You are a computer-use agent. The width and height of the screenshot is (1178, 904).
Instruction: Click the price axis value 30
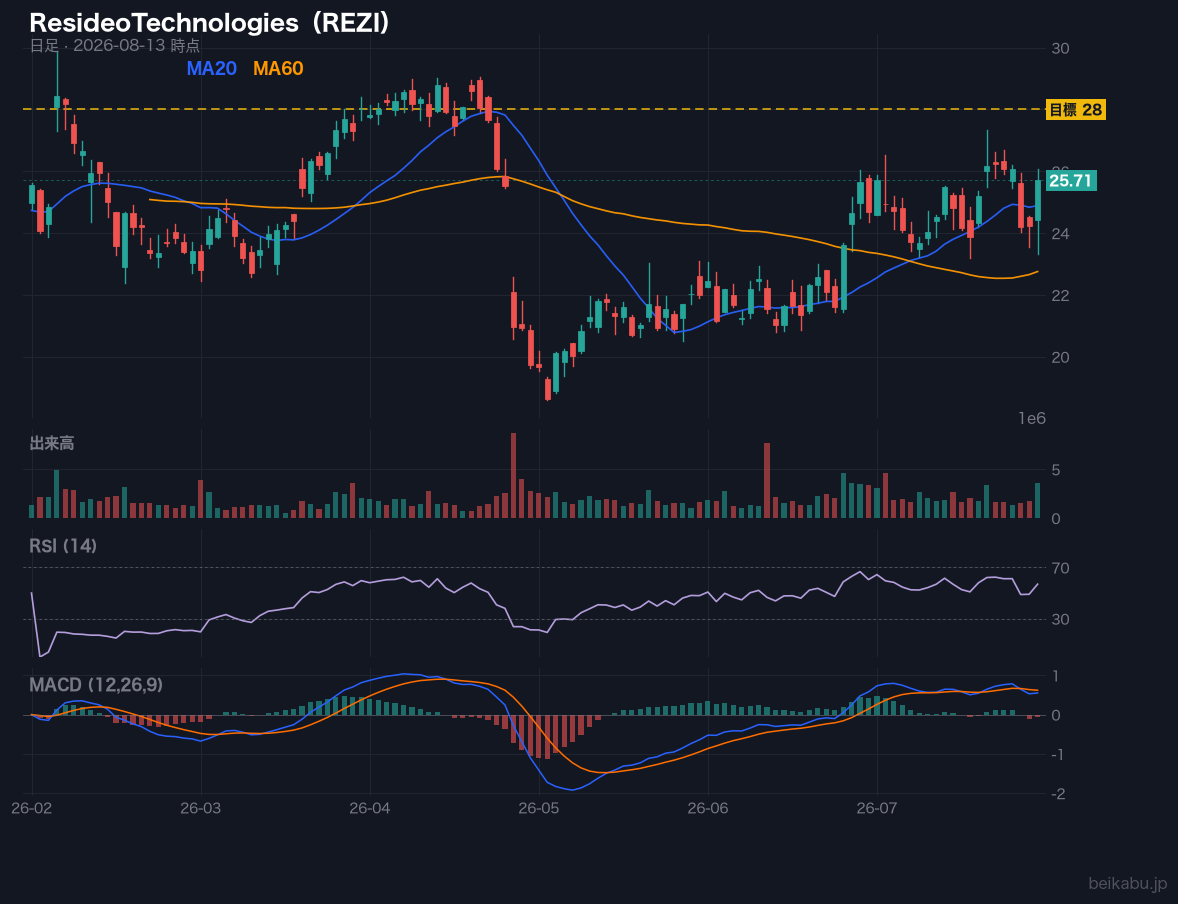1060,49
